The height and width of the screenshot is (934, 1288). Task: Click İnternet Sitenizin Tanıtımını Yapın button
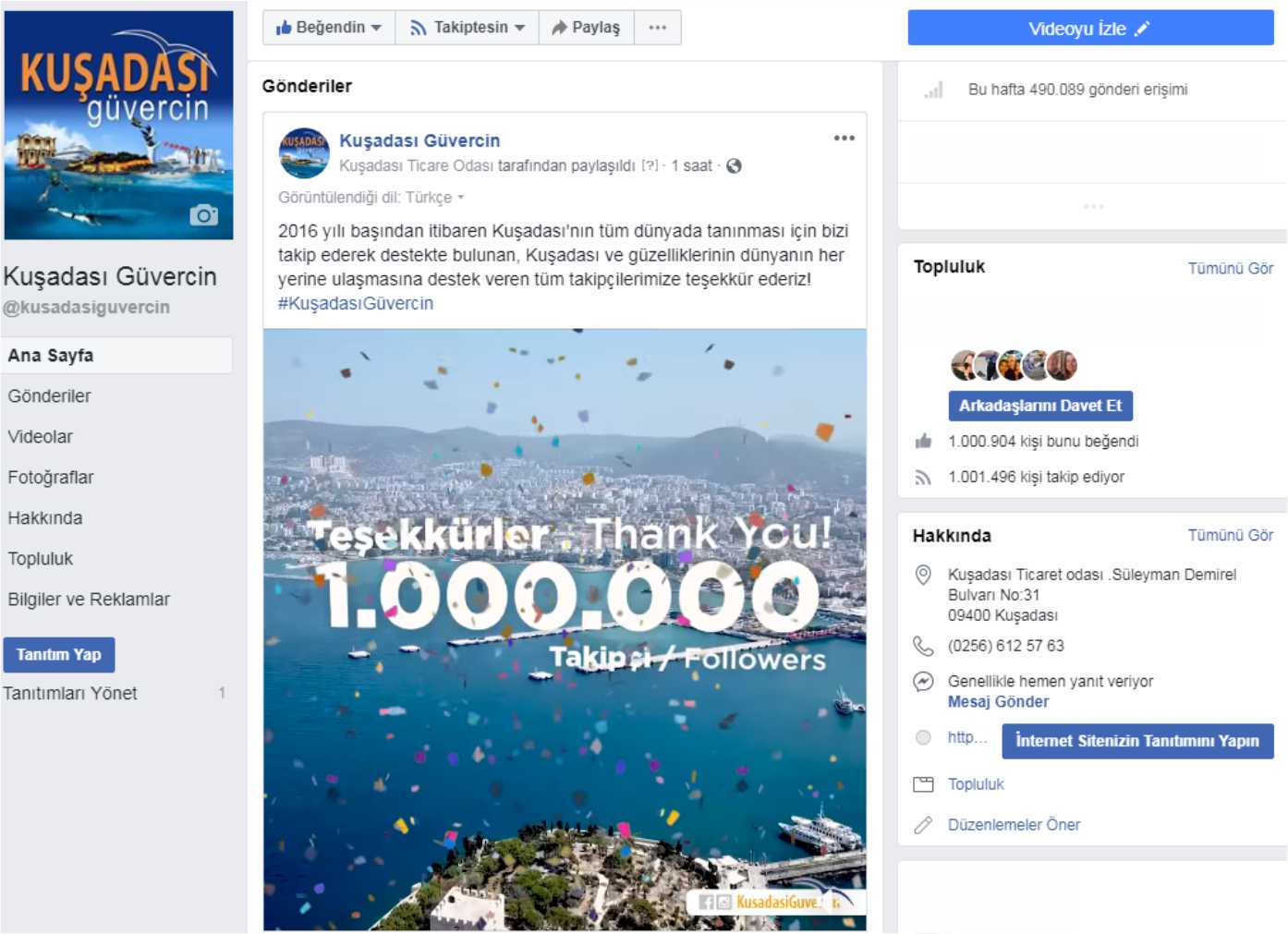pyautogui.click(x=1137, y=741)
